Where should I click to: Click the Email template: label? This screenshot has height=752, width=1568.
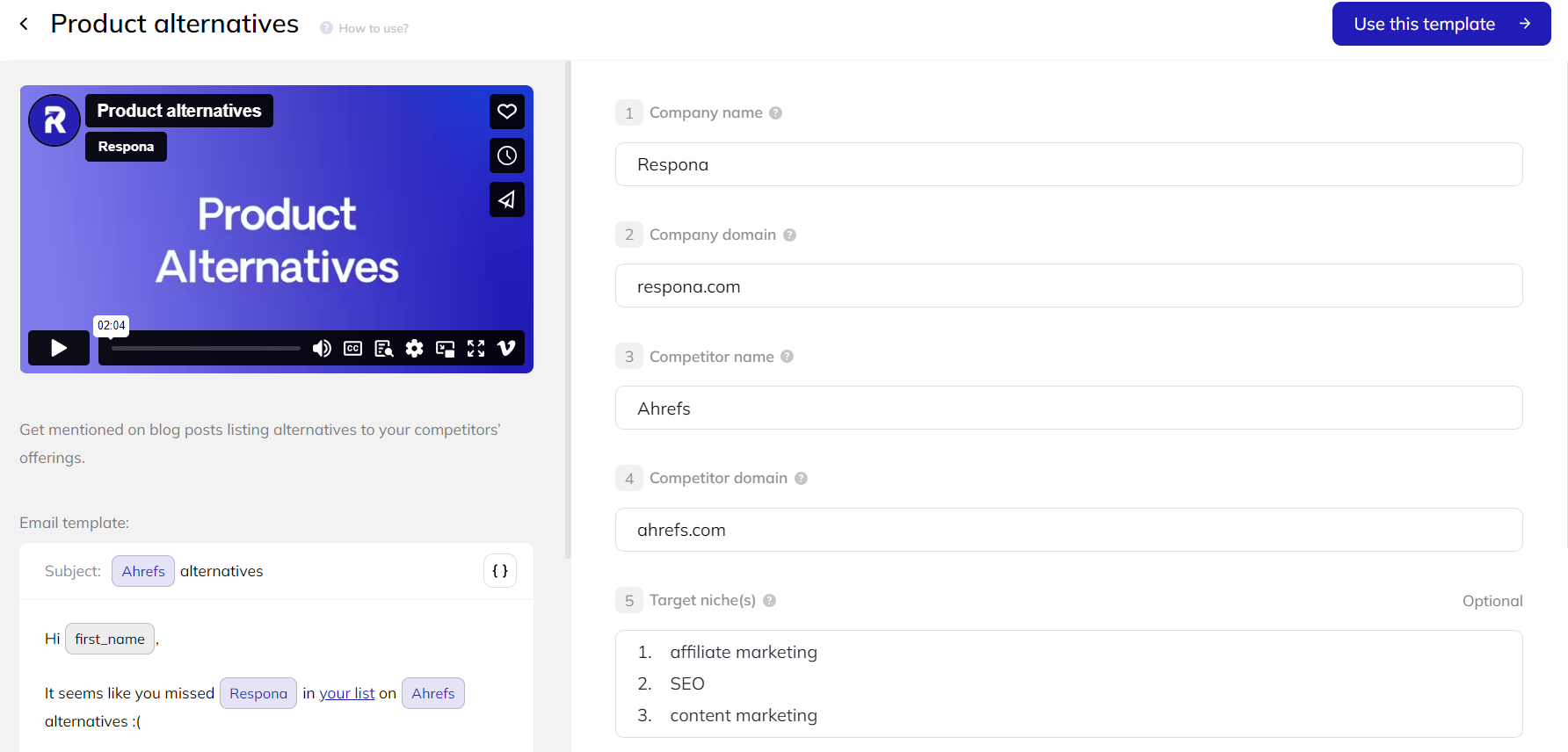click(x=75, y=523)
